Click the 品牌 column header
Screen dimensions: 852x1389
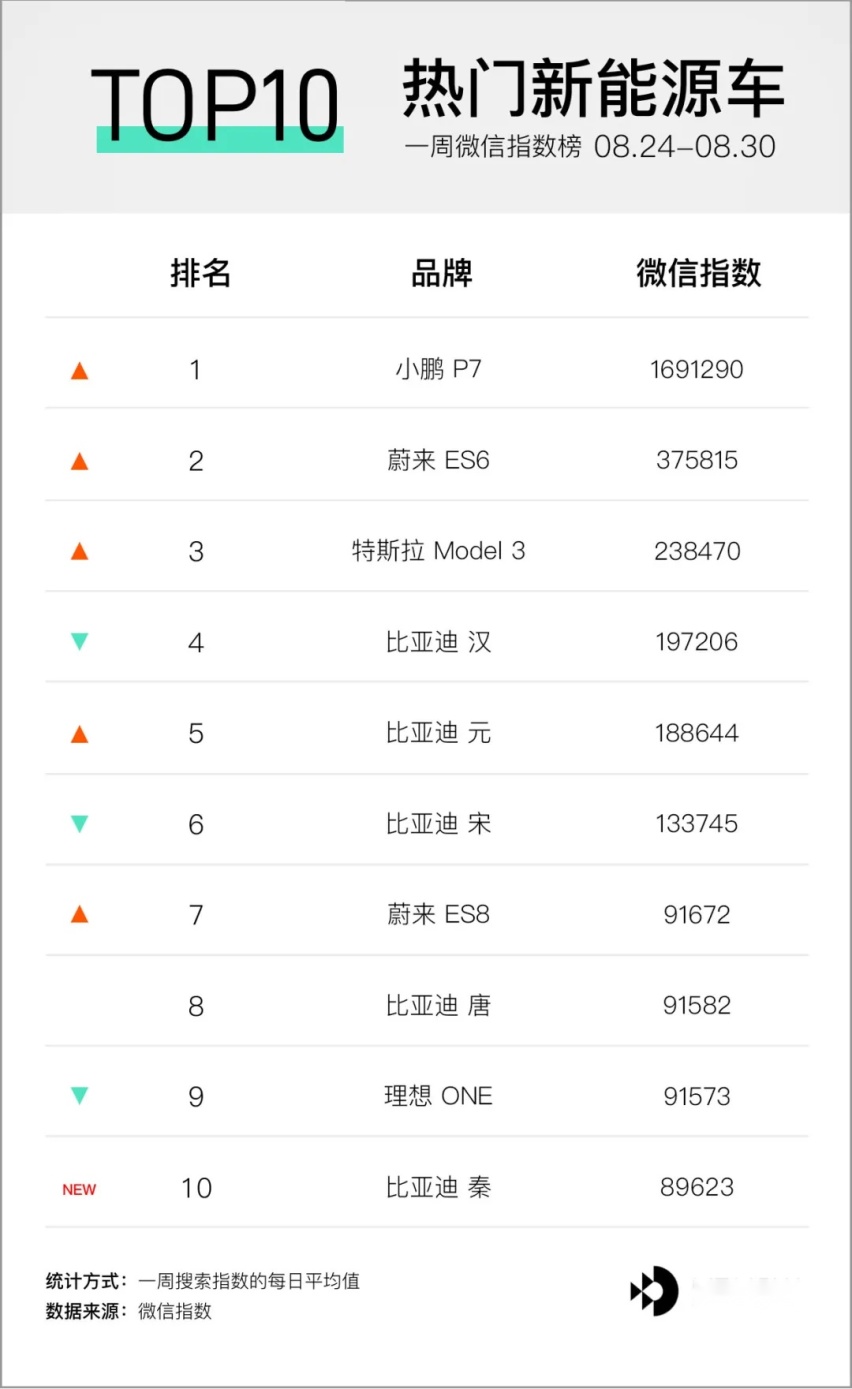[441, 273]
